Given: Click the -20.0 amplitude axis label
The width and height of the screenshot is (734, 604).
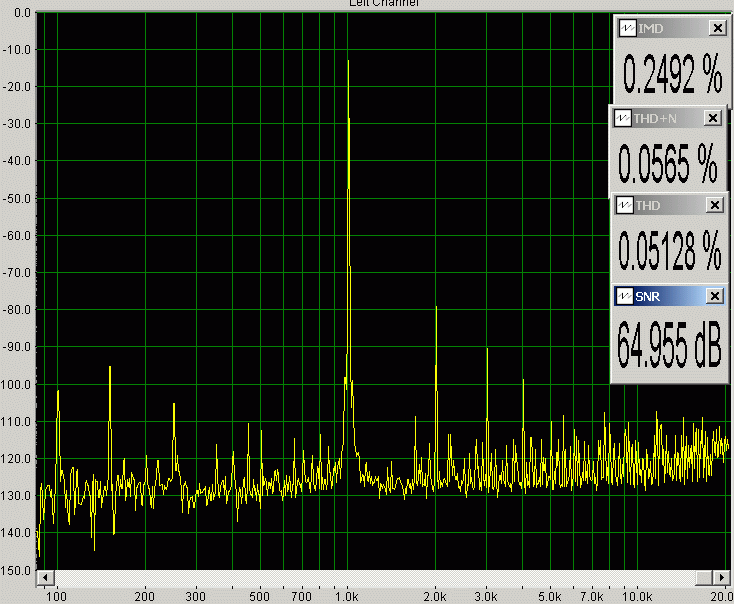Looking at the screenshot, I should [x=17, y=87].
